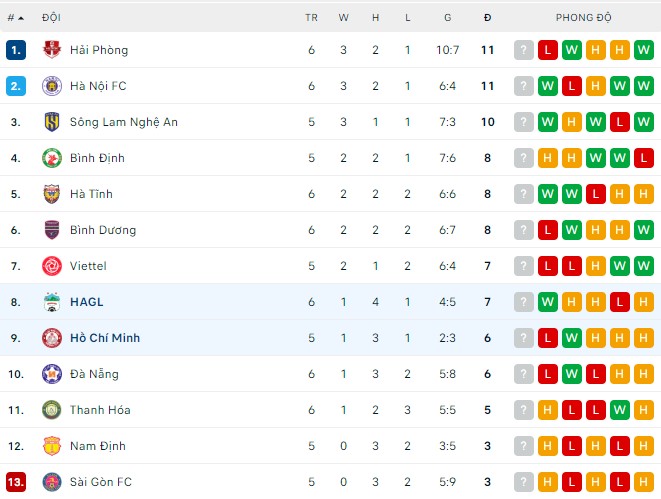Screen dimensions: 661x499
Task: Click Bình Định's most recent L form badge
Action: 644,158
